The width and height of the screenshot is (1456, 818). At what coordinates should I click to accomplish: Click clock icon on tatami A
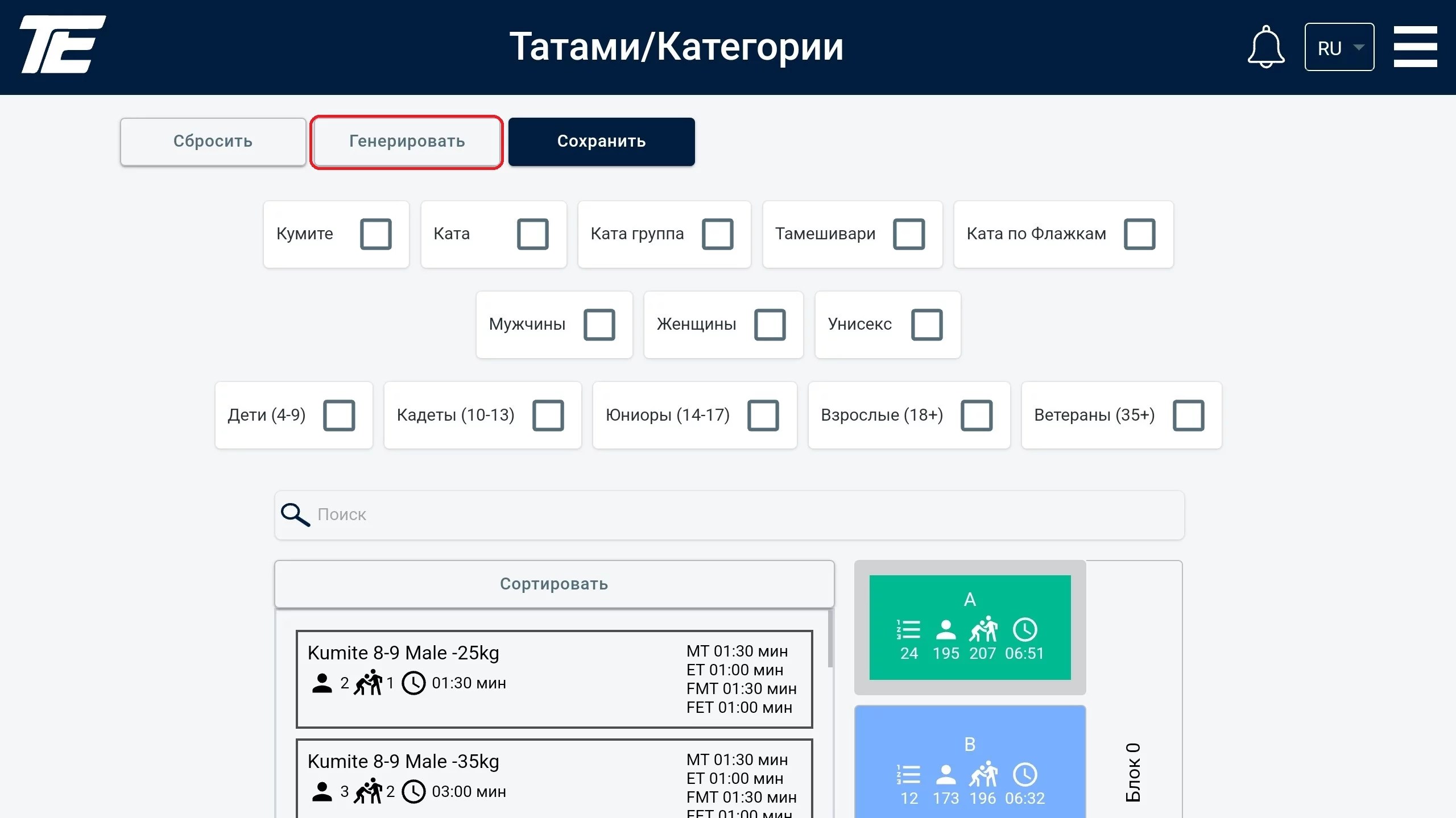tap(1025, 629)
